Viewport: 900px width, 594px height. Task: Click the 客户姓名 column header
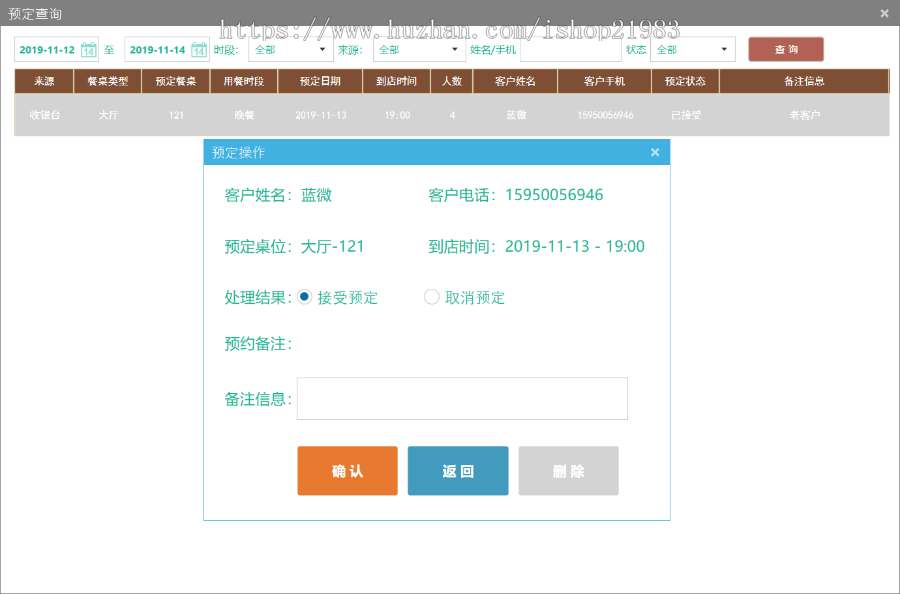(x=514, y=81)
